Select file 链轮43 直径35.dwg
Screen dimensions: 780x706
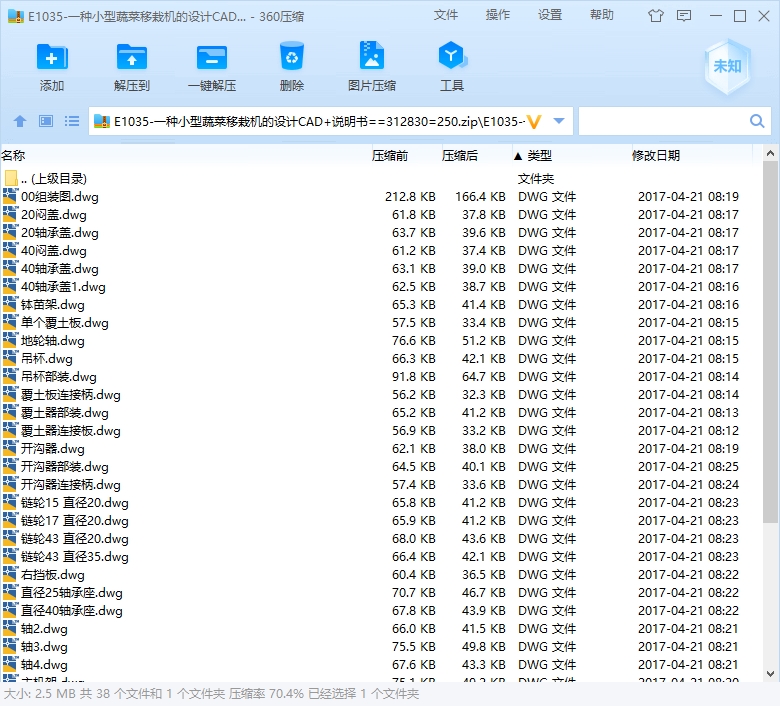click(75, 556)
